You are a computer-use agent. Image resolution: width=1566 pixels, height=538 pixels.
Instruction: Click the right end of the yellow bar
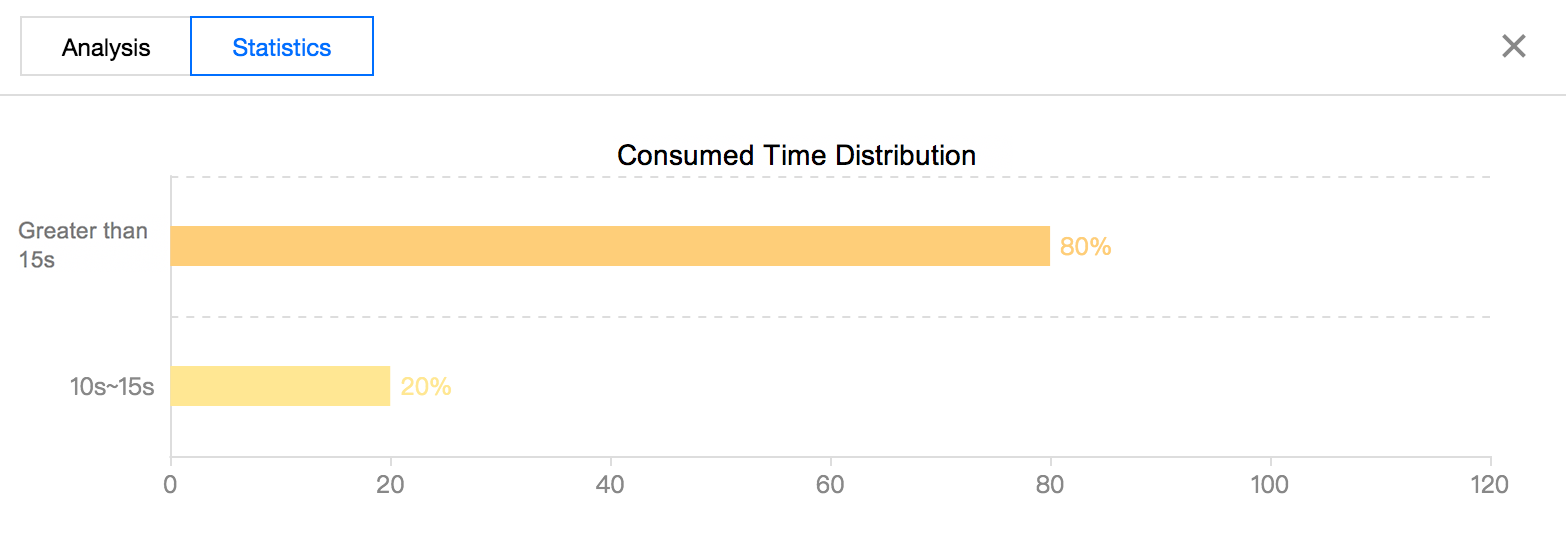[385, 386]
